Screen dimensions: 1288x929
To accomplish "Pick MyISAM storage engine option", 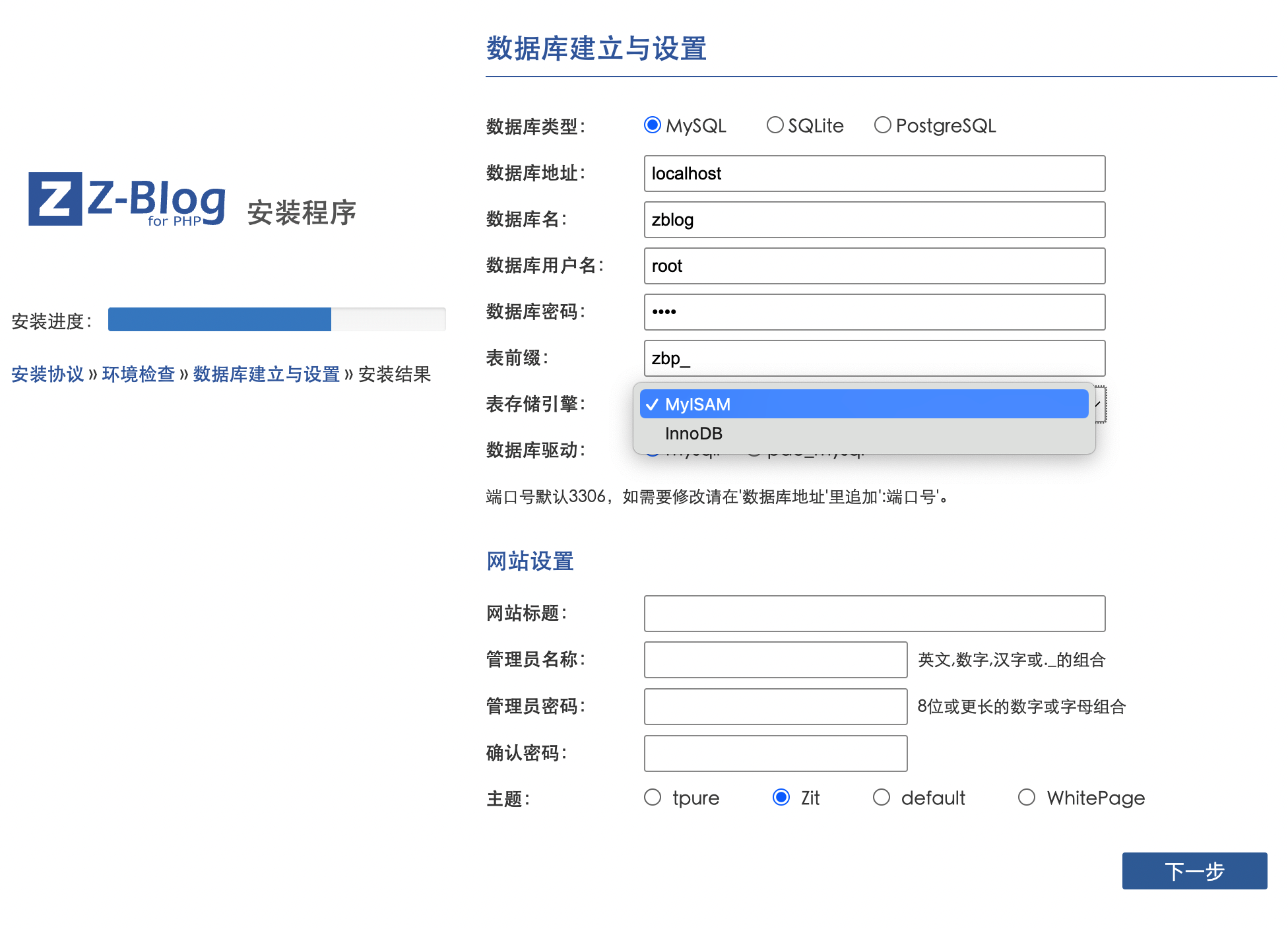I will pos(864,404).
